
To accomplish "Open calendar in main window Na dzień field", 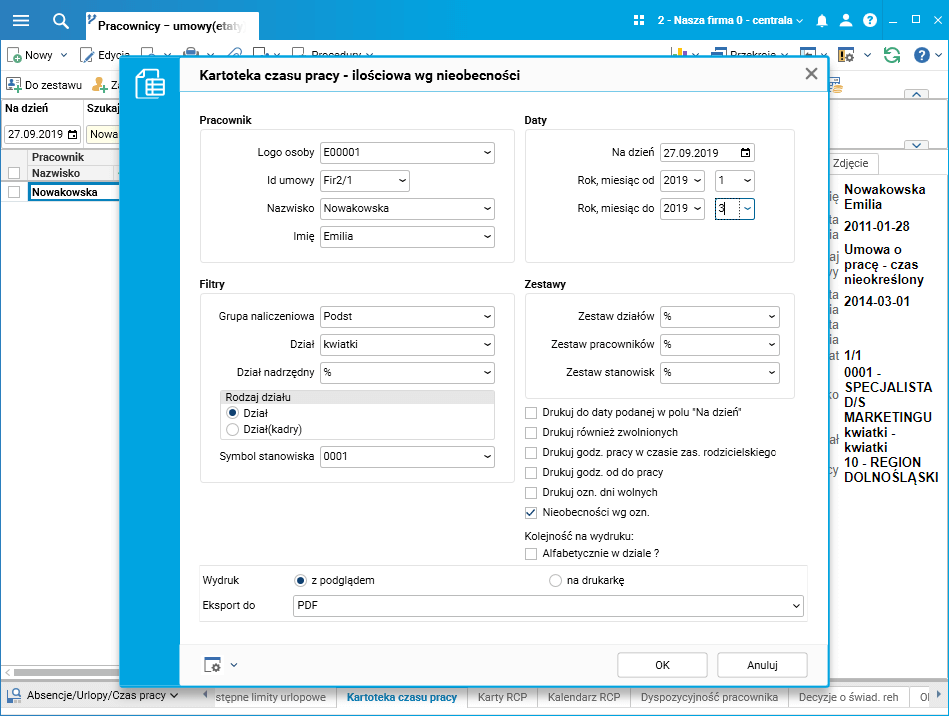I will (x=73, y=134).
